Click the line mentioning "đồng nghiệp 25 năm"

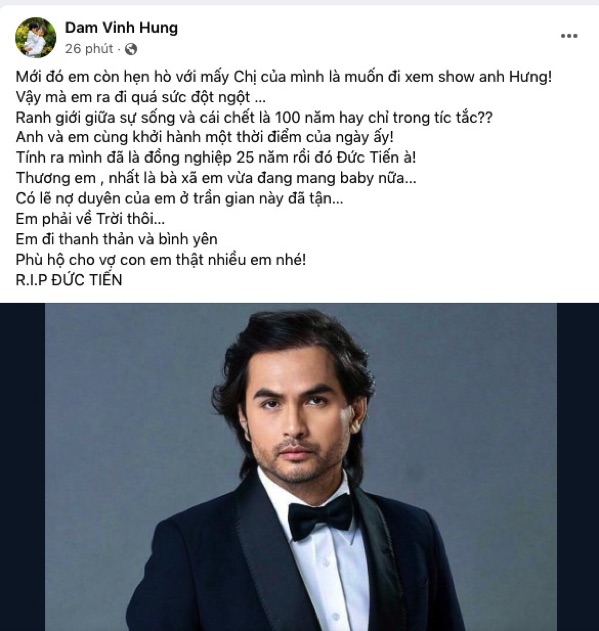click(x=216, y=157)
